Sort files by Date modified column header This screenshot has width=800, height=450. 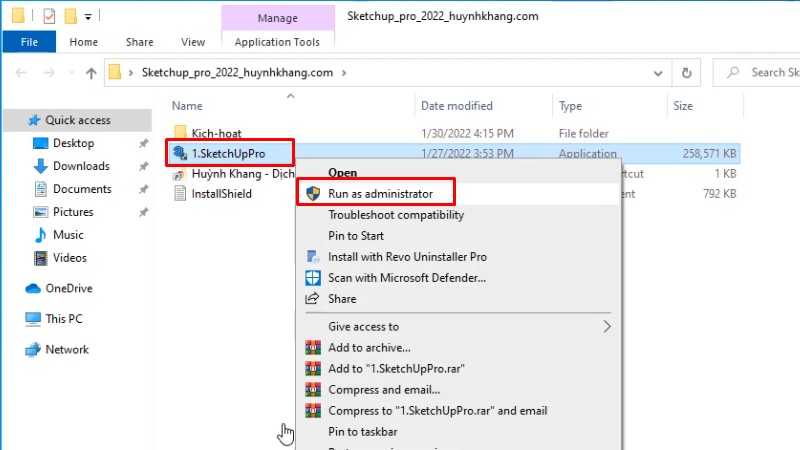tap(455, 105)
